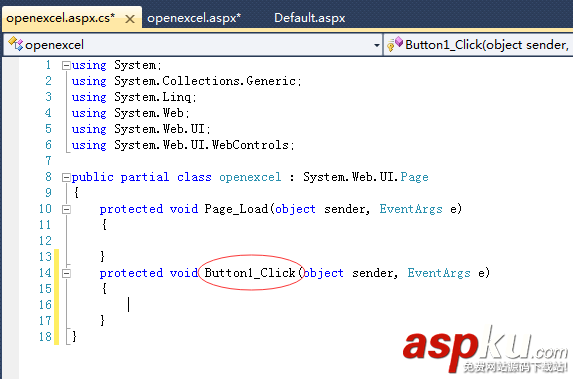The height and width of the screenshot is (379, 573).
Task: Click EventArgs in Button1_Click signature
Action: coord(439,273)
